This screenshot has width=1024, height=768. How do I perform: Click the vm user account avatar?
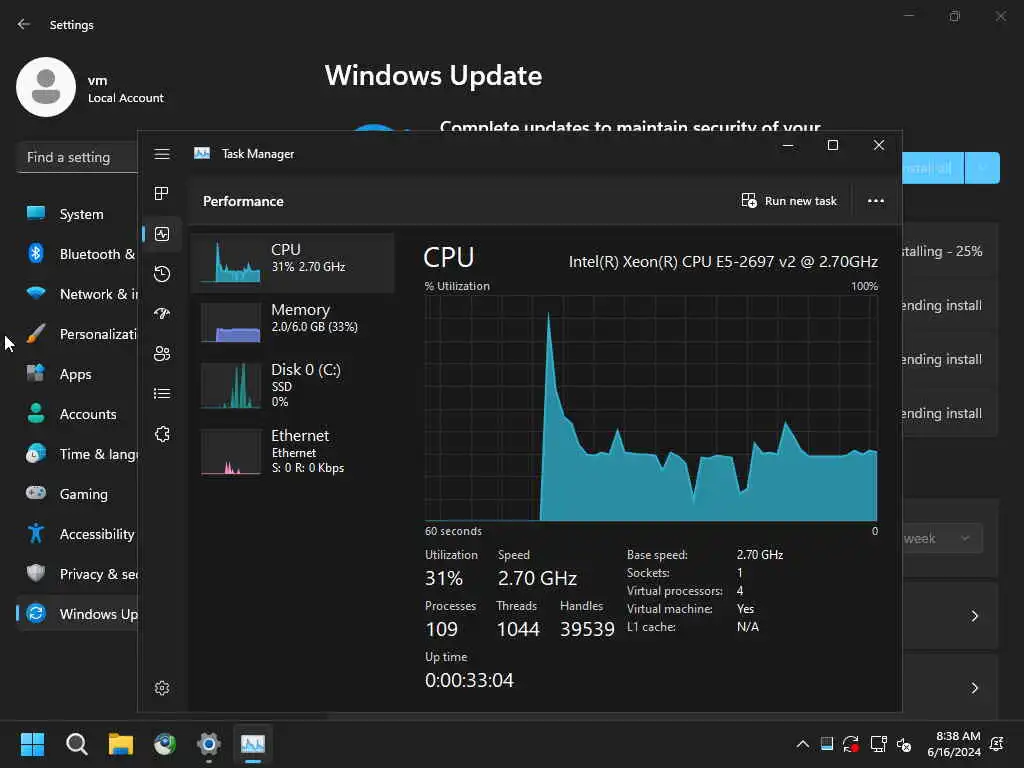tap(46, 87)
